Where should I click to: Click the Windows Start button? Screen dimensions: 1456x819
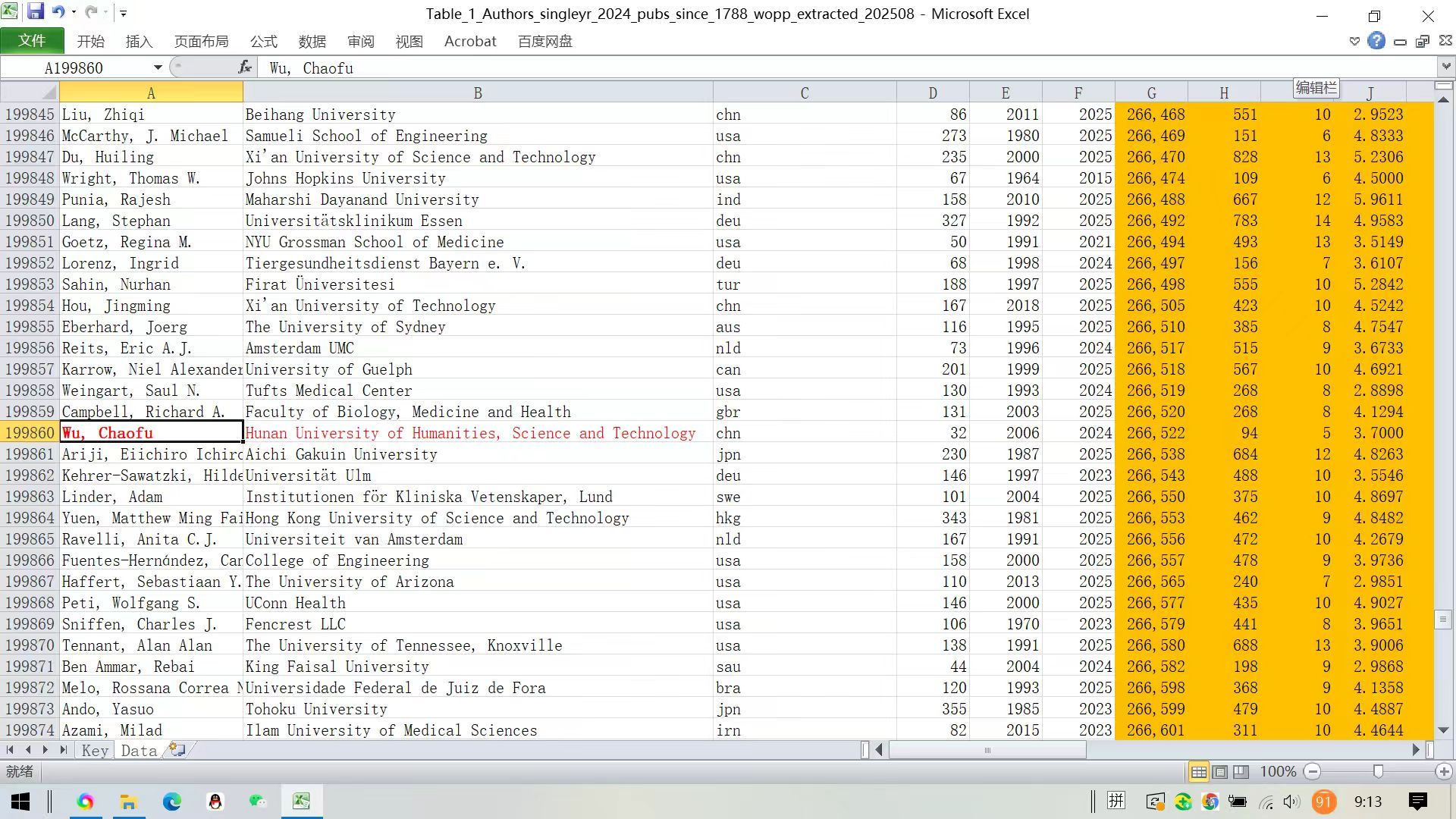pyautogui.click(x=20, y=802)
